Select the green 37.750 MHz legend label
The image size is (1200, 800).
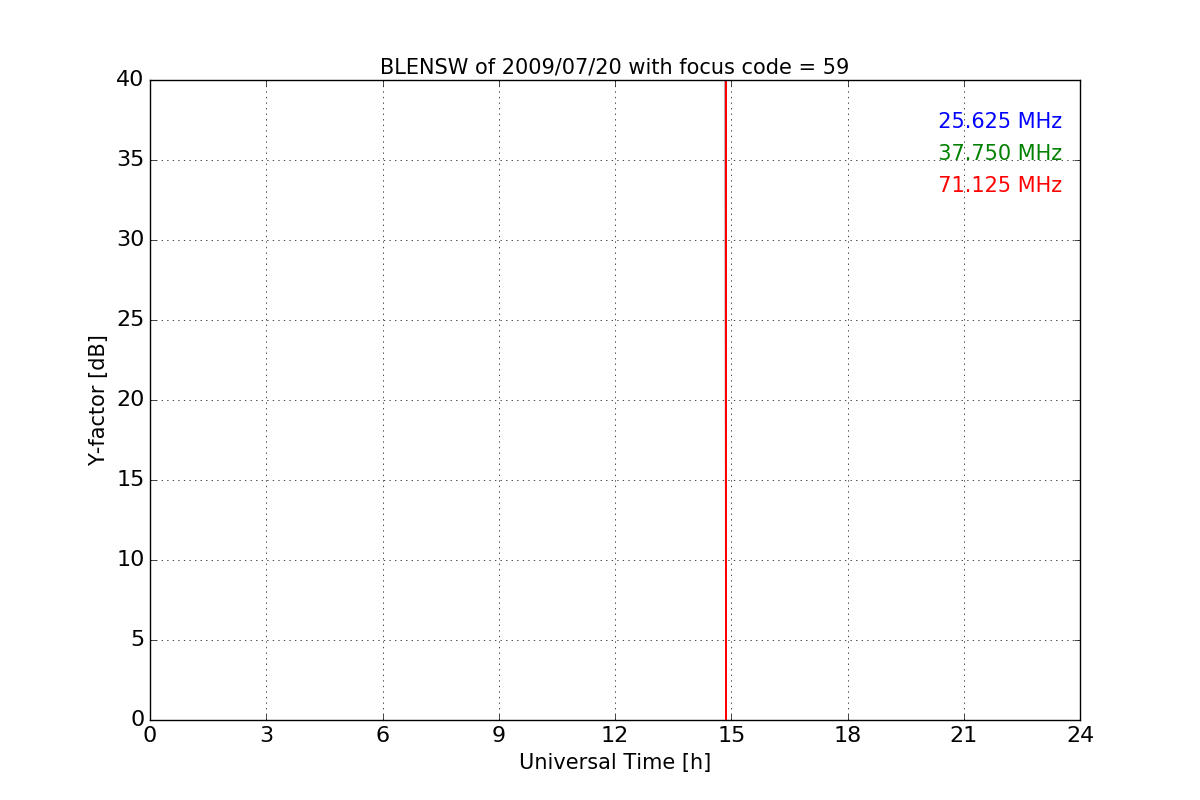click(x=1000, y=153)
